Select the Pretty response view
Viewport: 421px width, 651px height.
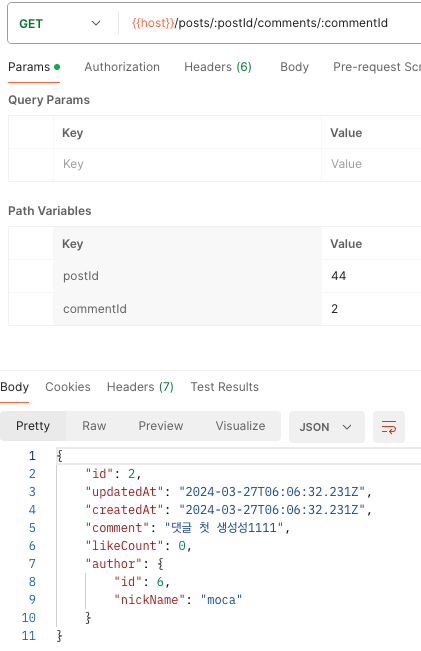[x=33, y=426]
